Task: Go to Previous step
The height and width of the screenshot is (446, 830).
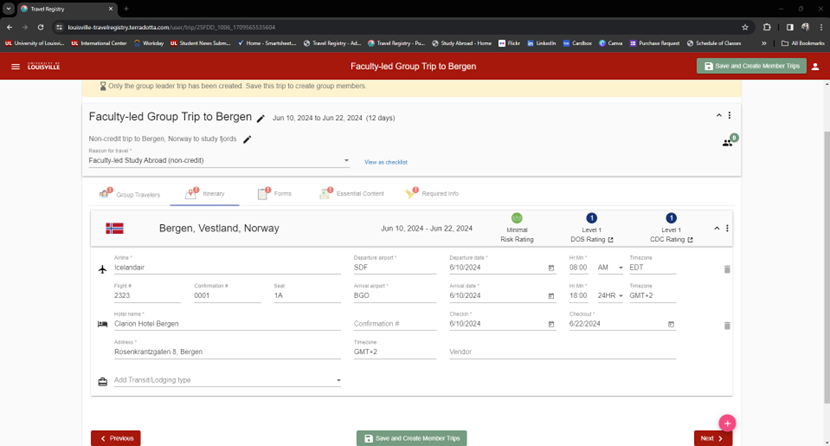Action: pyautogui.click(x=116, y=439)
